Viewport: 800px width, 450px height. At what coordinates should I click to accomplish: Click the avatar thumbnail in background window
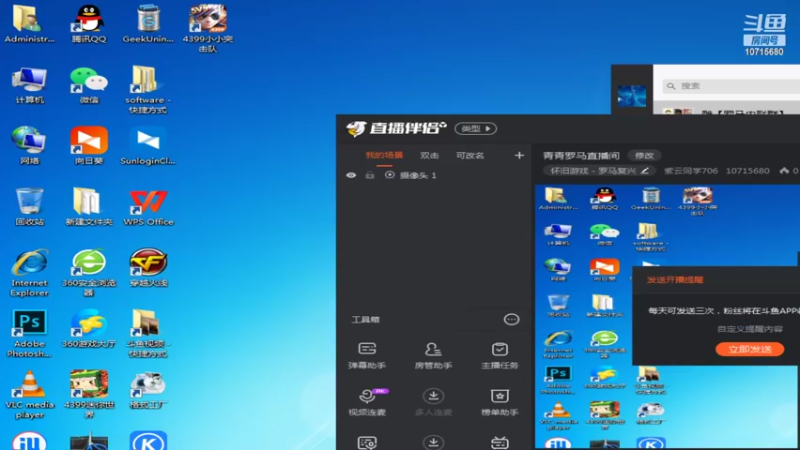coord(632,95)
